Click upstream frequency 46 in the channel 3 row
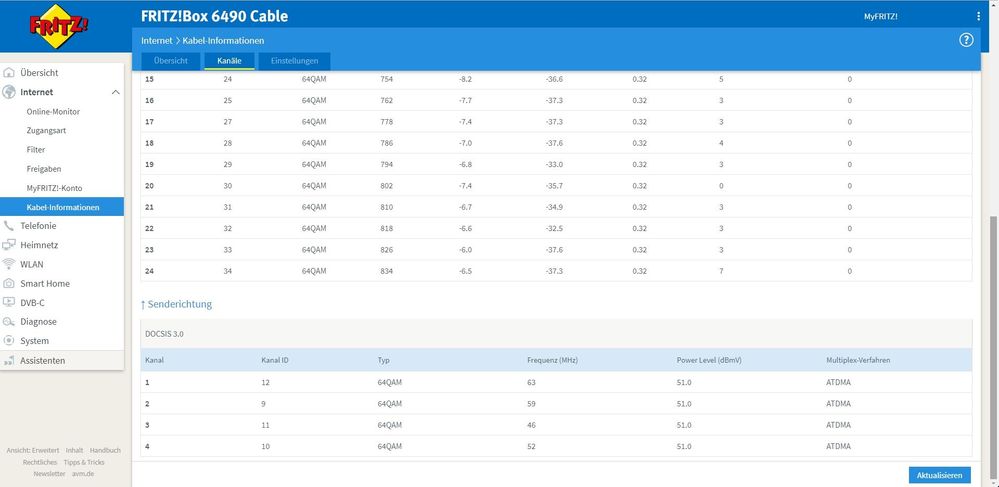Screen dimensions: 999x487 pos(531,425)
